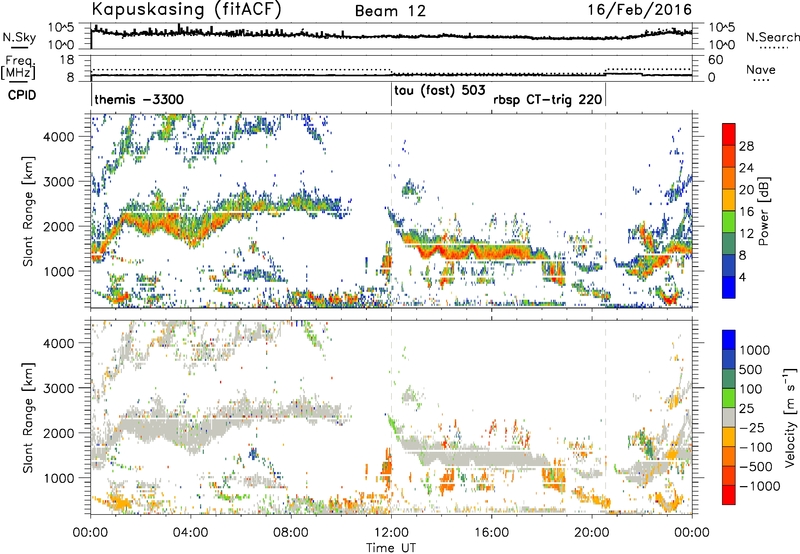800x554 pixels.
Task: Click the 12:00 time tick label
Action: point(391,533)
